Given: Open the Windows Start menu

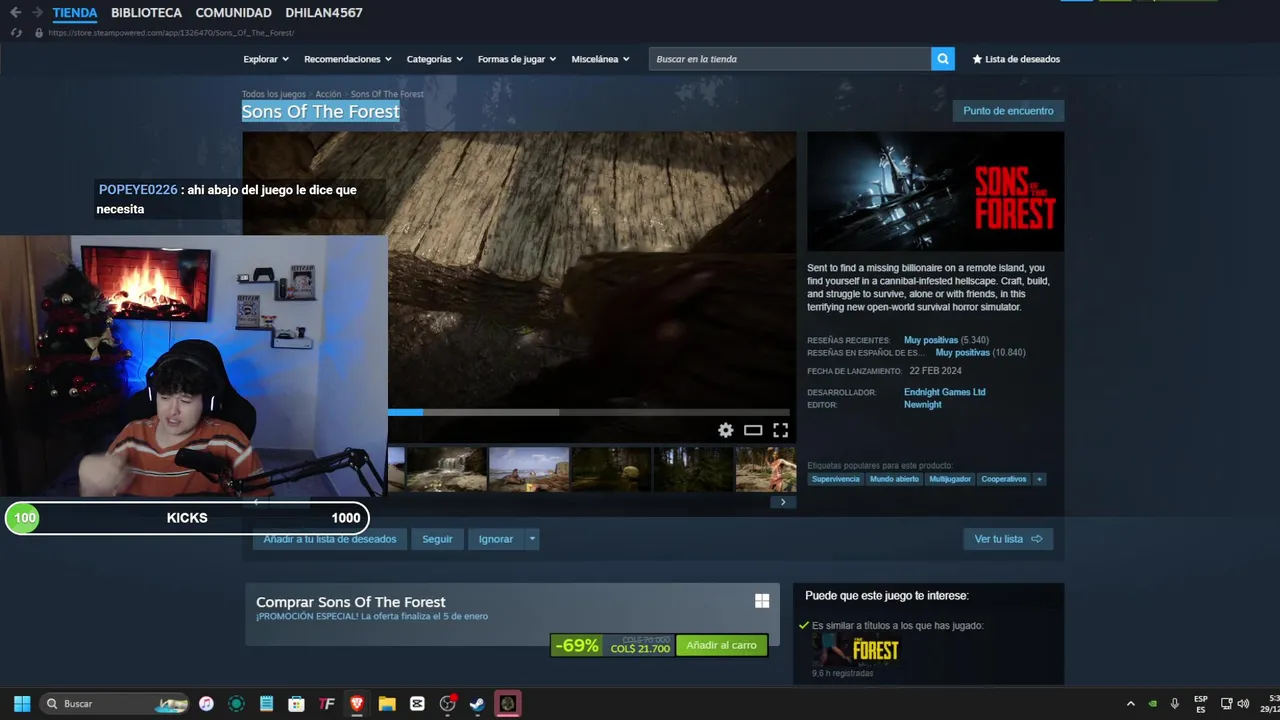Looking at the screenshot, I should (x=22, y=704).
